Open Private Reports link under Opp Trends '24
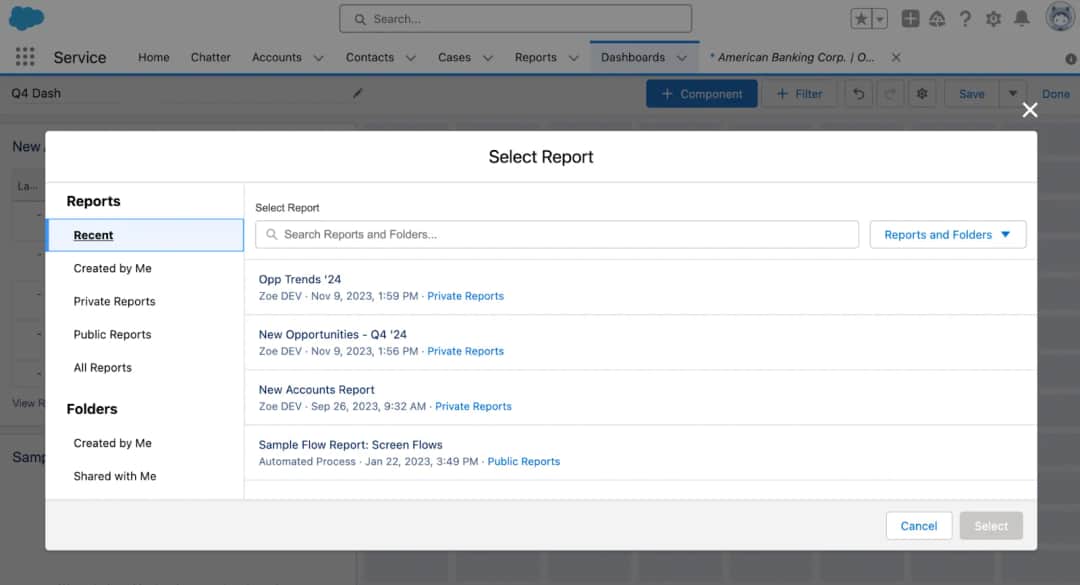The height and width of the screenshot is (585, 1080). [x=466, y=296]
